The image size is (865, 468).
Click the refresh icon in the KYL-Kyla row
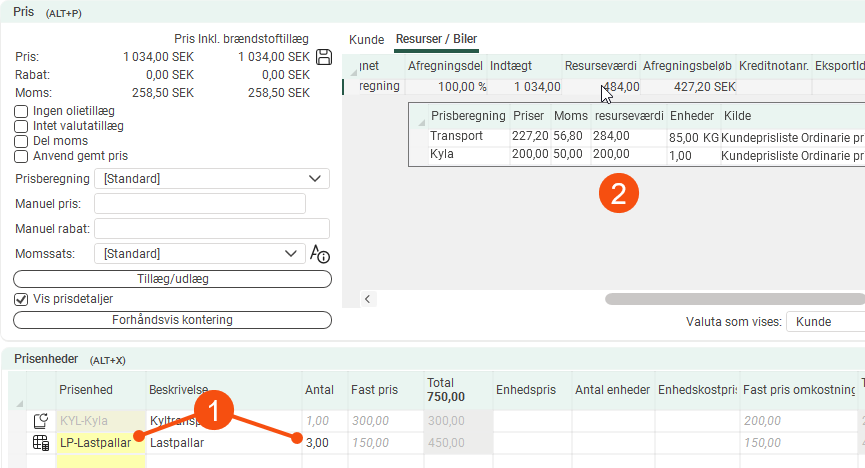pyautogui.click(x=41, y=421)
